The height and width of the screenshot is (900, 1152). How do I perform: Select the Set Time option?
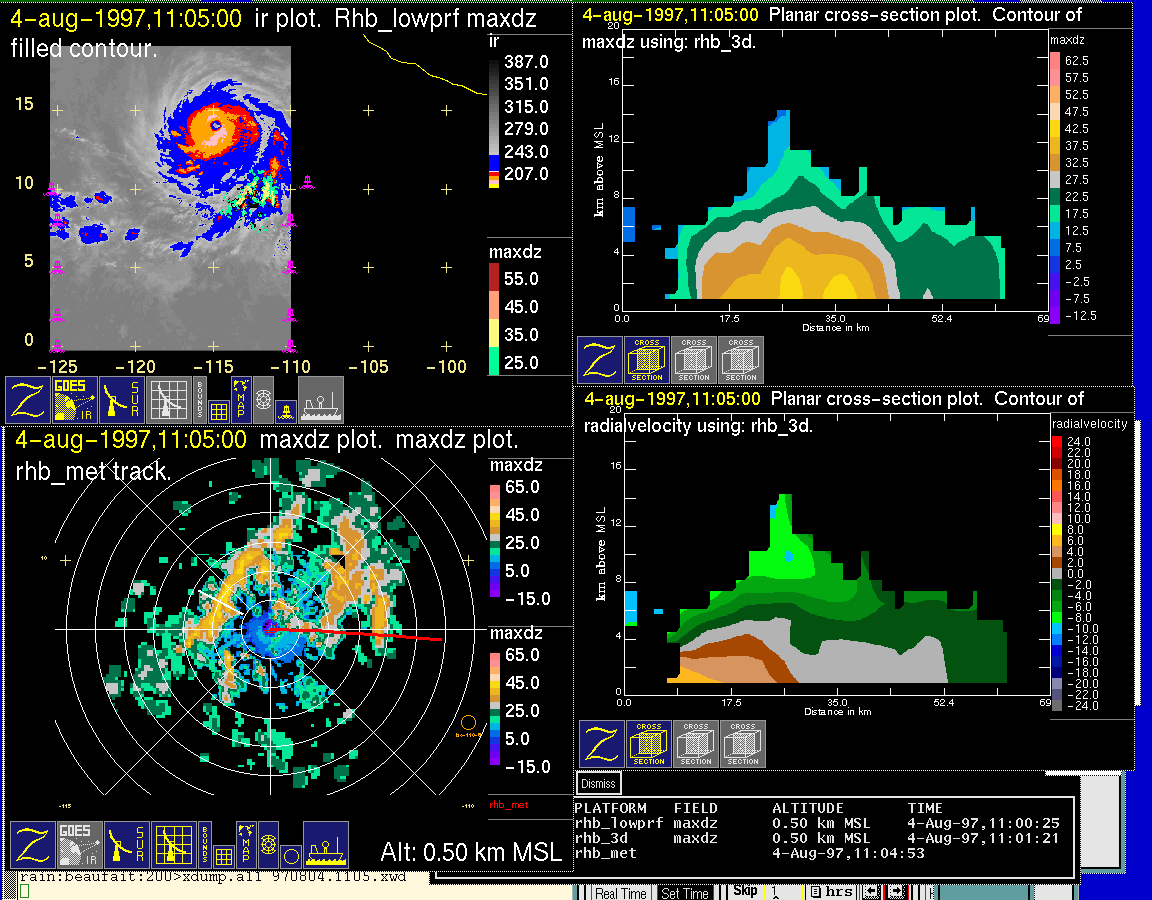[685, 893]
